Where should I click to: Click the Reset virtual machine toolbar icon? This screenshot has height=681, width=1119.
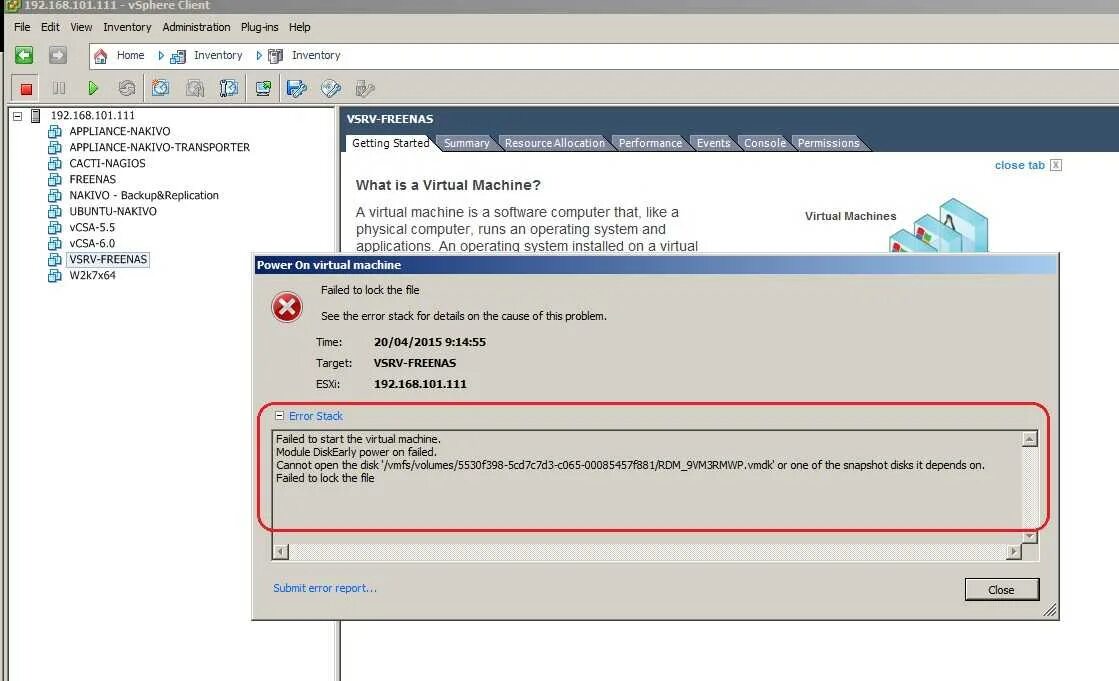(127, 88)
